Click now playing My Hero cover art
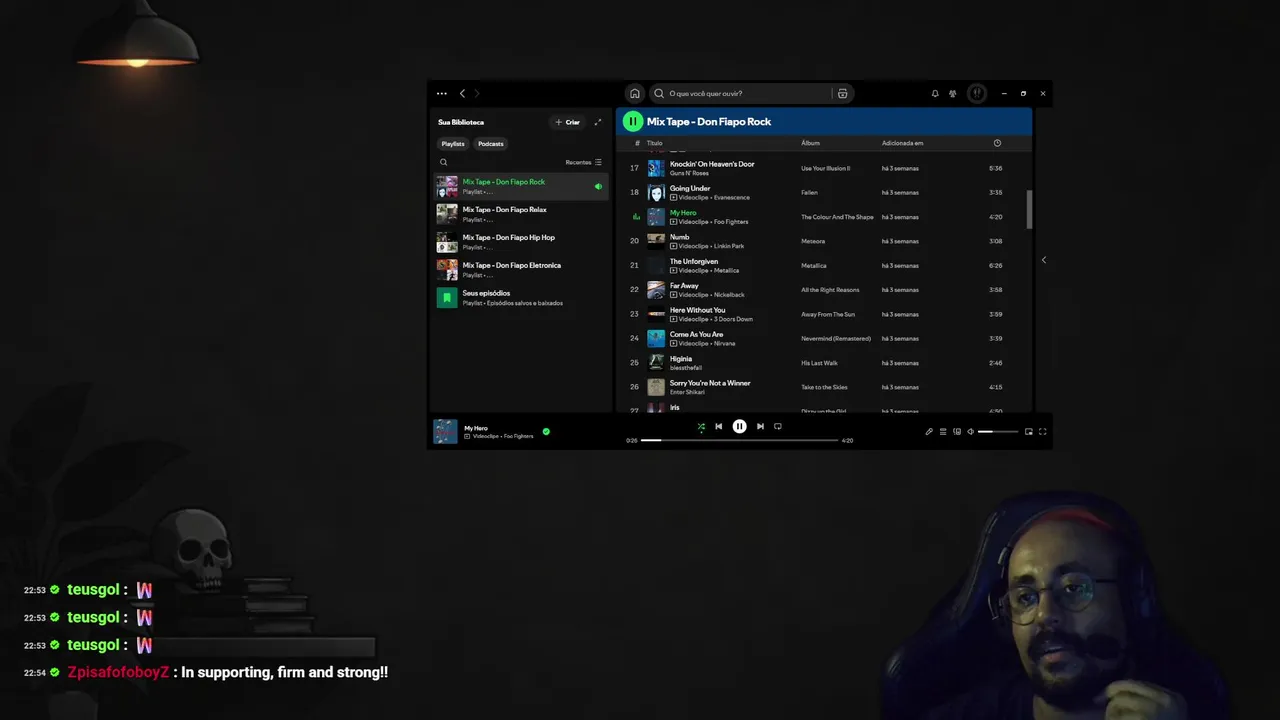This screenshot has height=720, width=1280. click(445, 431)
